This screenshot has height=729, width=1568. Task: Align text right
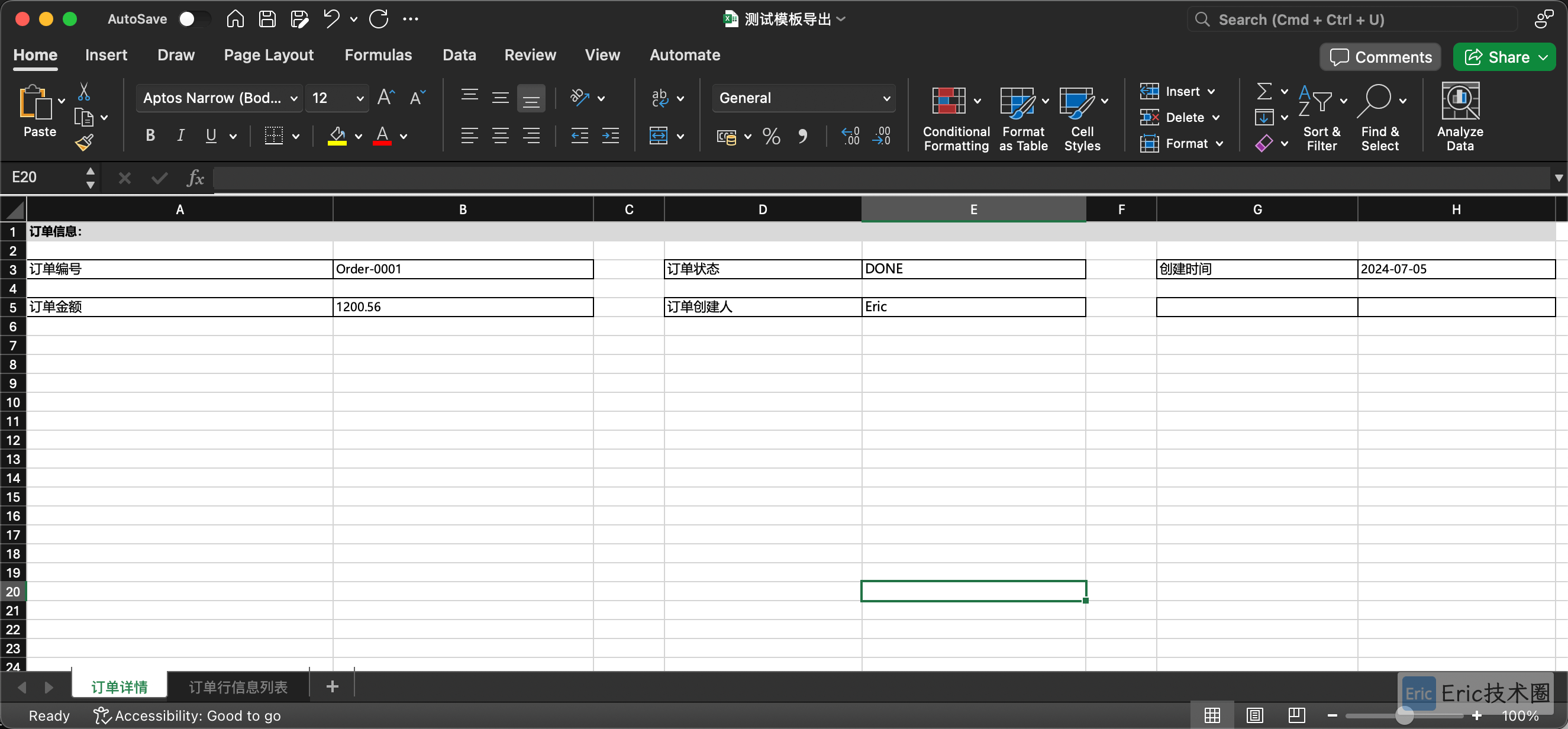click(531, 136)
